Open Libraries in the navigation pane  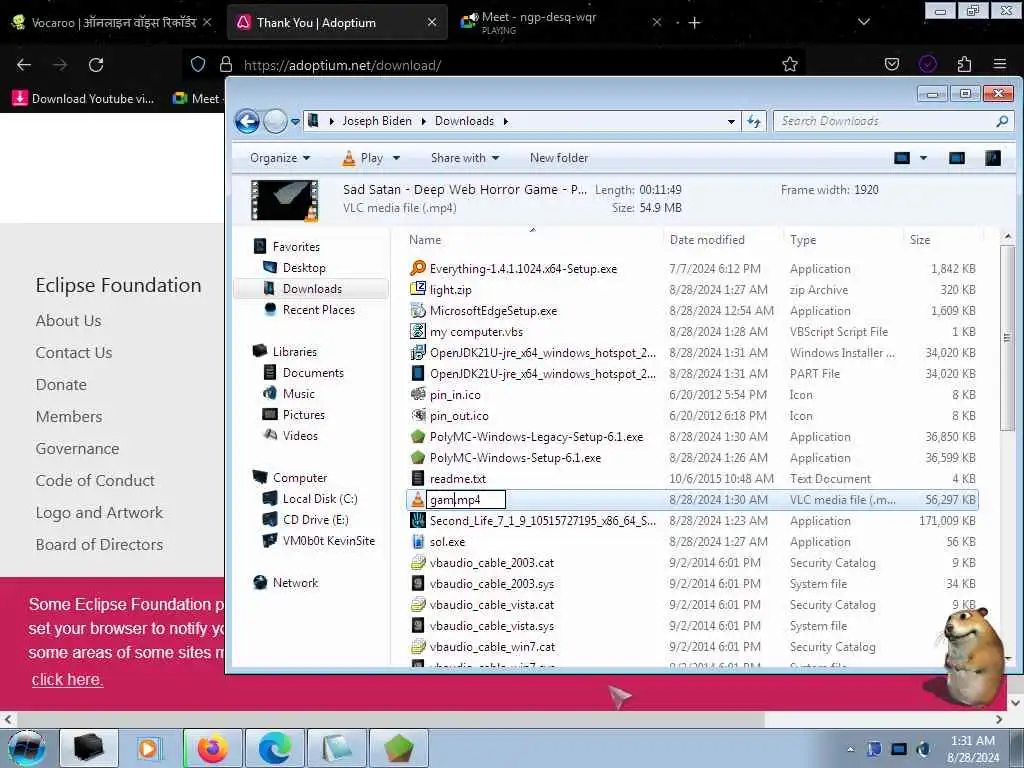pyautogui.click(x=295, y=351)
